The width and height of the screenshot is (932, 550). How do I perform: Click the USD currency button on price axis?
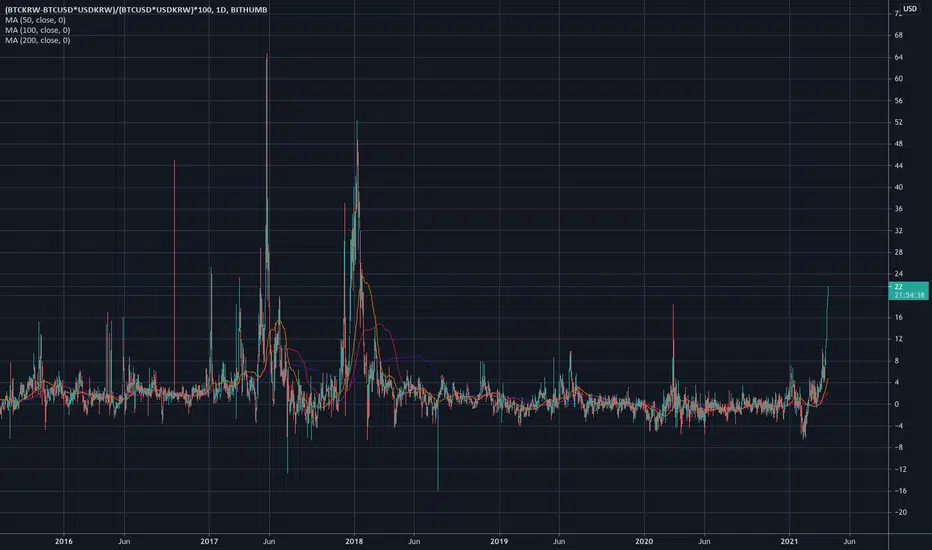(x=910, y=8)
